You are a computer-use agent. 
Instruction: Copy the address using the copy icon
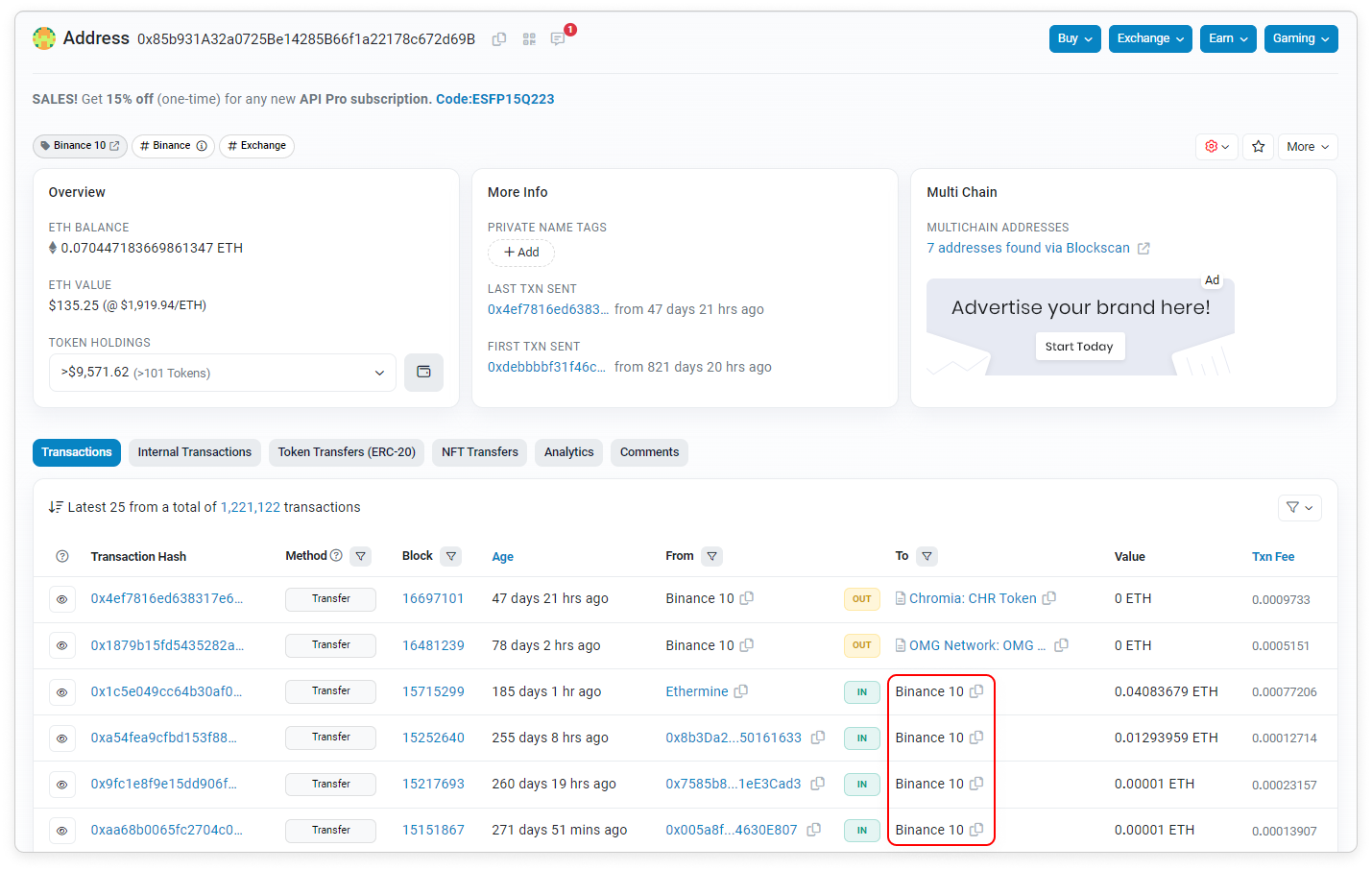499,39
